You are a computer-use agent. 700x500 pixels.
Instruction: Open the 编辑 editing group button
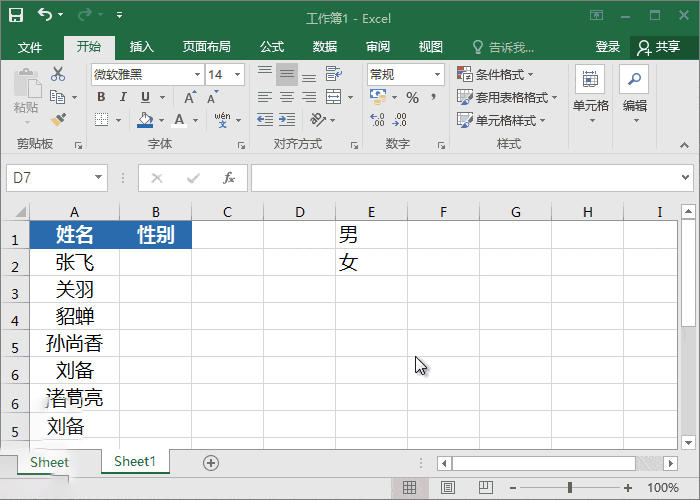(x=634, y=94)
